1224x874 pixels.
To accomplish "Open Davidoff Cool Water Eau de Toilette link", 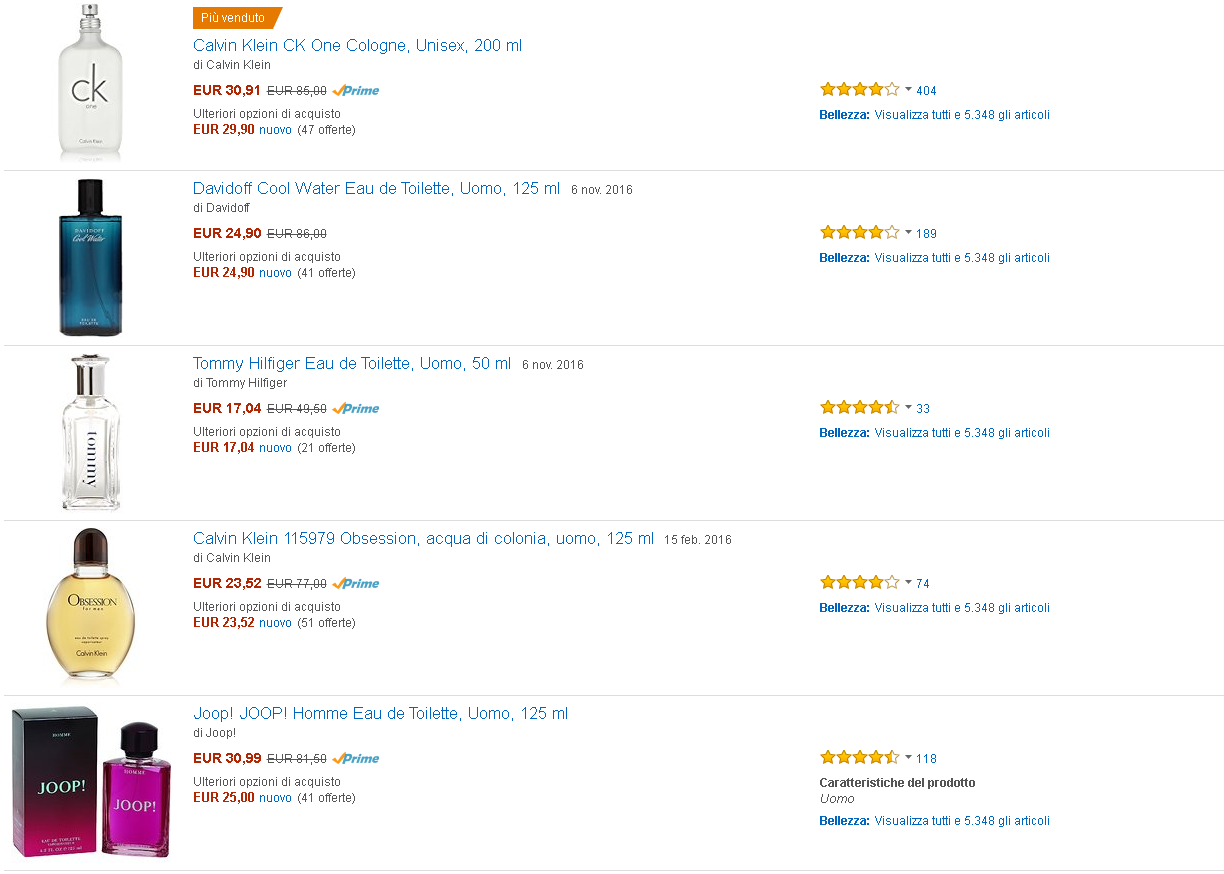I will (x=376, y=189).
